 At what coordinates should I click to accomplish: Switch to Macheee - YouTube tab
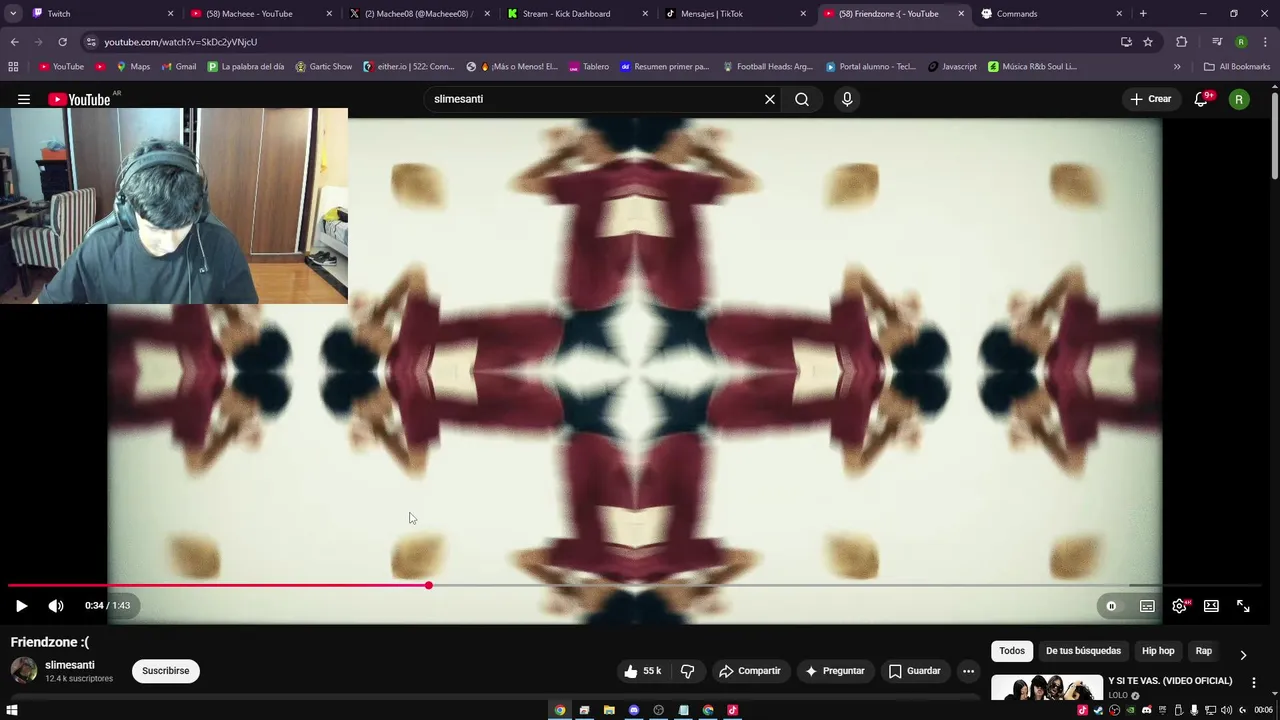261,14
